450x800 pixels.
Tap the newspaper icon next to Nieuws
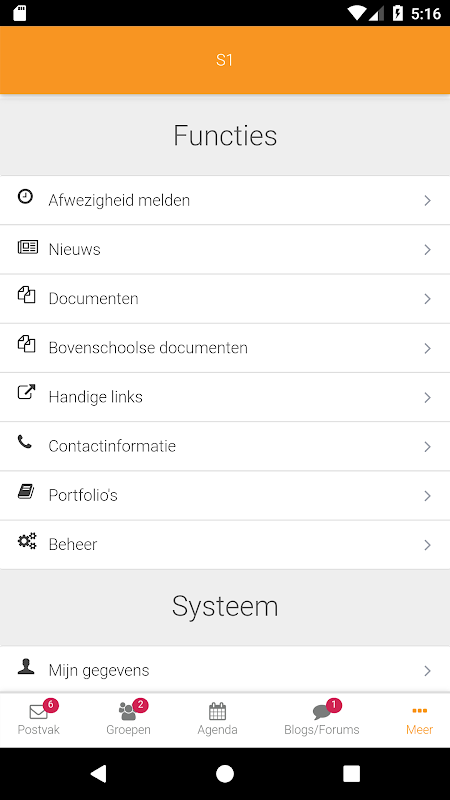28,247
